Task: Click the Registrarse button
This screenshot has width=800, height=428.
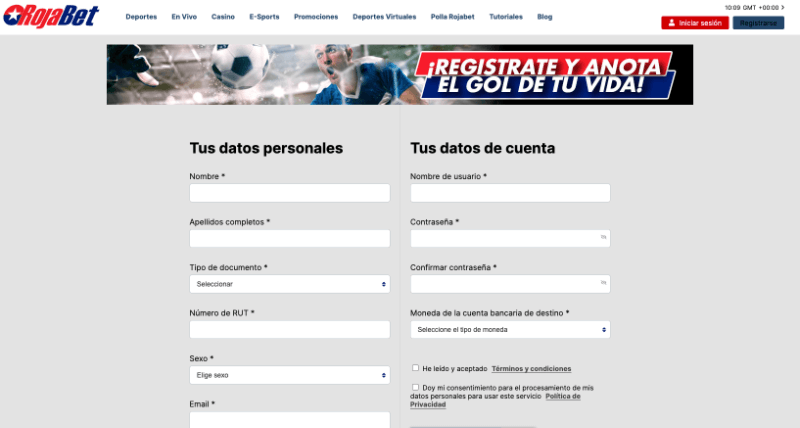Action: [758, 23]
